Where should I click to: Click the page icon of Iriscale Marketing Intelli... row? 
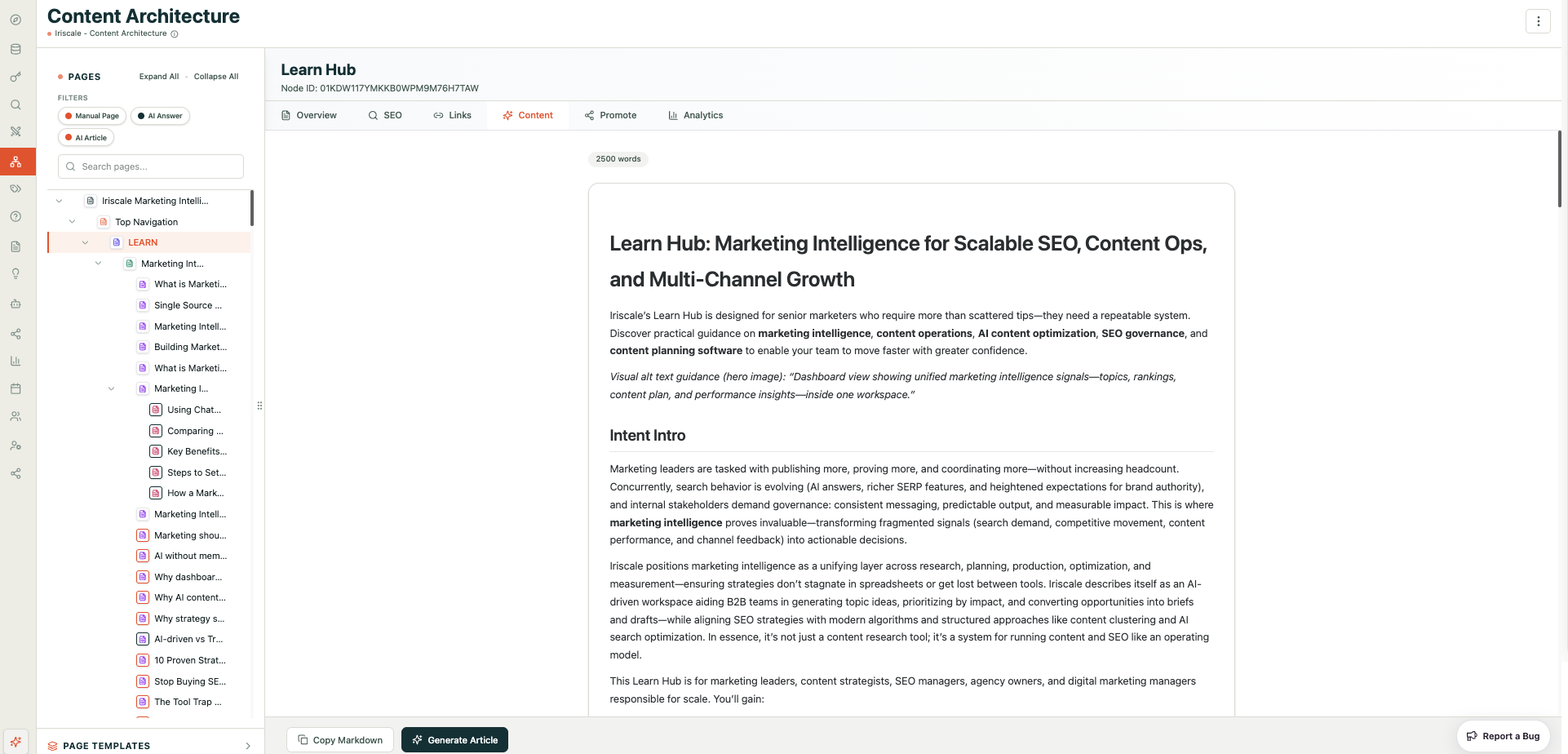coord(91,201)
